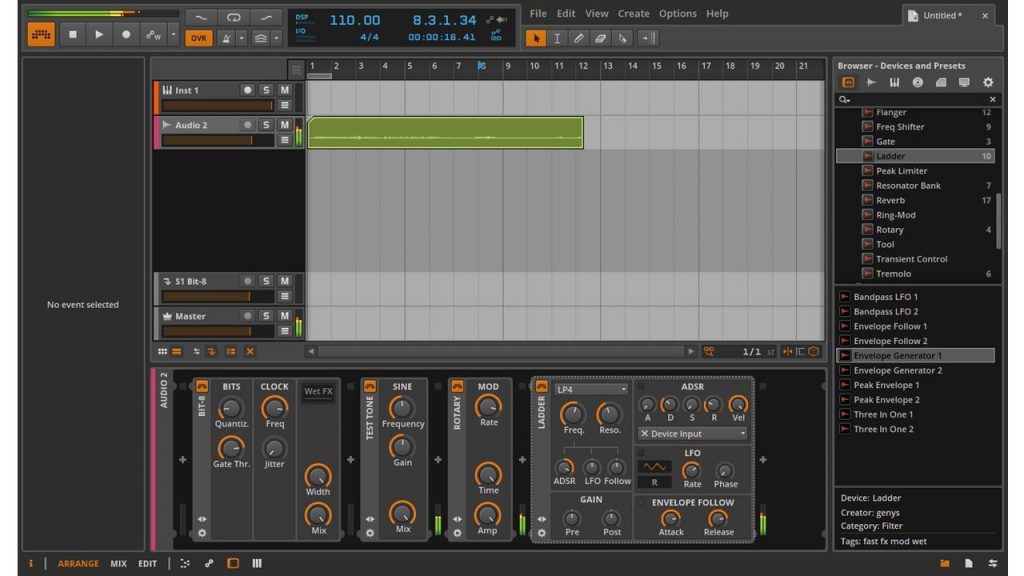Click automation write mode button
The width and height of the screenshot is (1024, 576).
point(153,35)
